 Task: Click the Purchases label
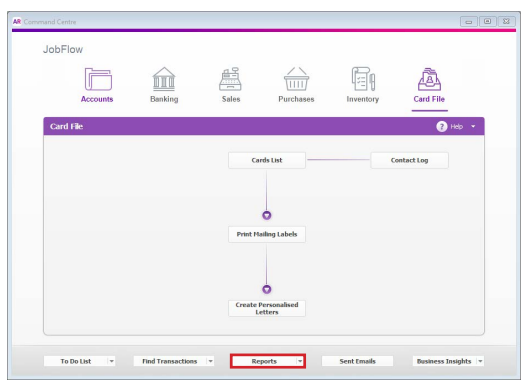point(296,99)
